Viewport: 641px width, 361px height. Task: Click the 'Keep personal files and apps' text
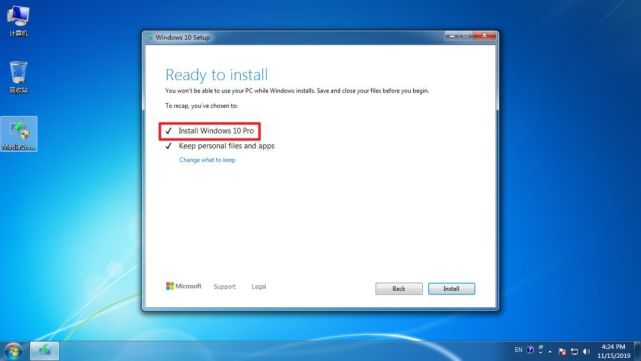[226, 146]
